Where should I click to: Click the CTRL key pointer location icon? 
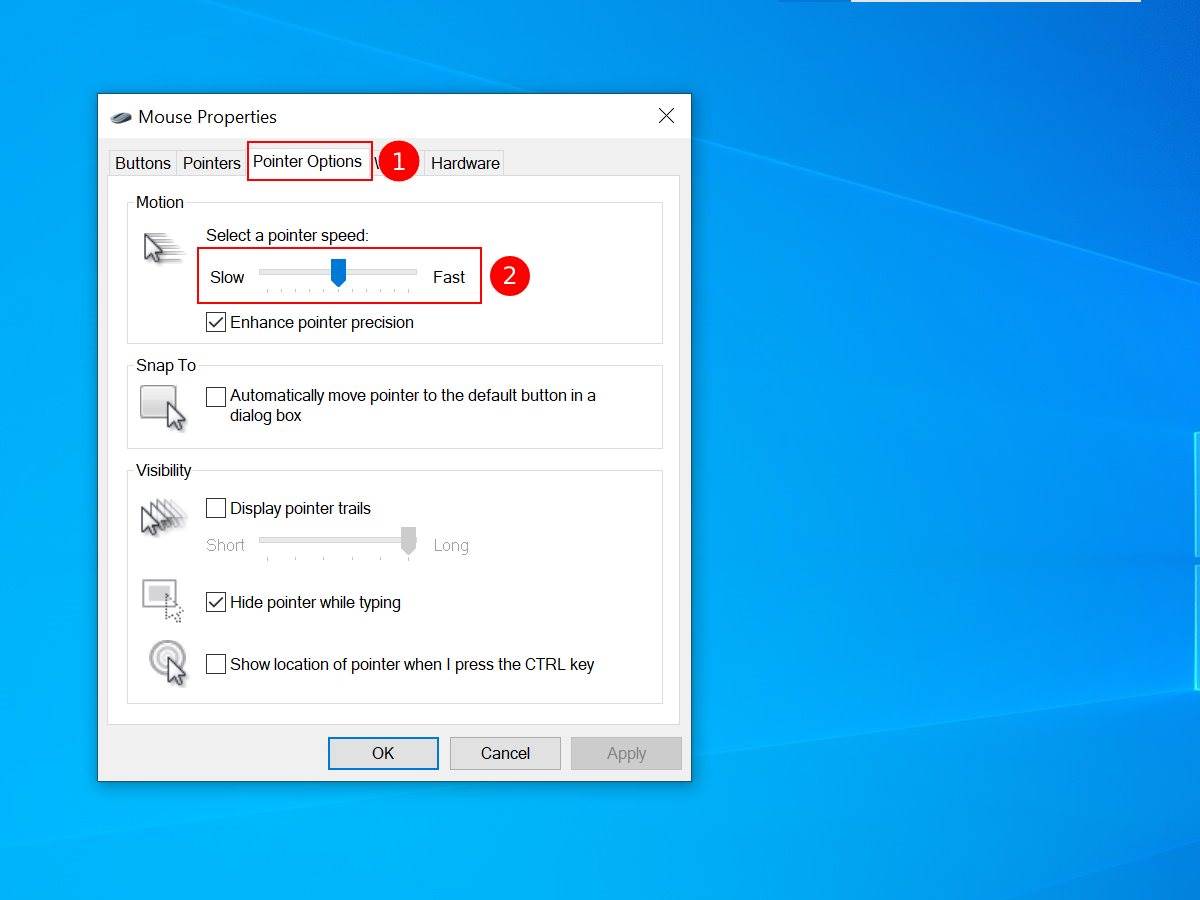click(167, 662)
